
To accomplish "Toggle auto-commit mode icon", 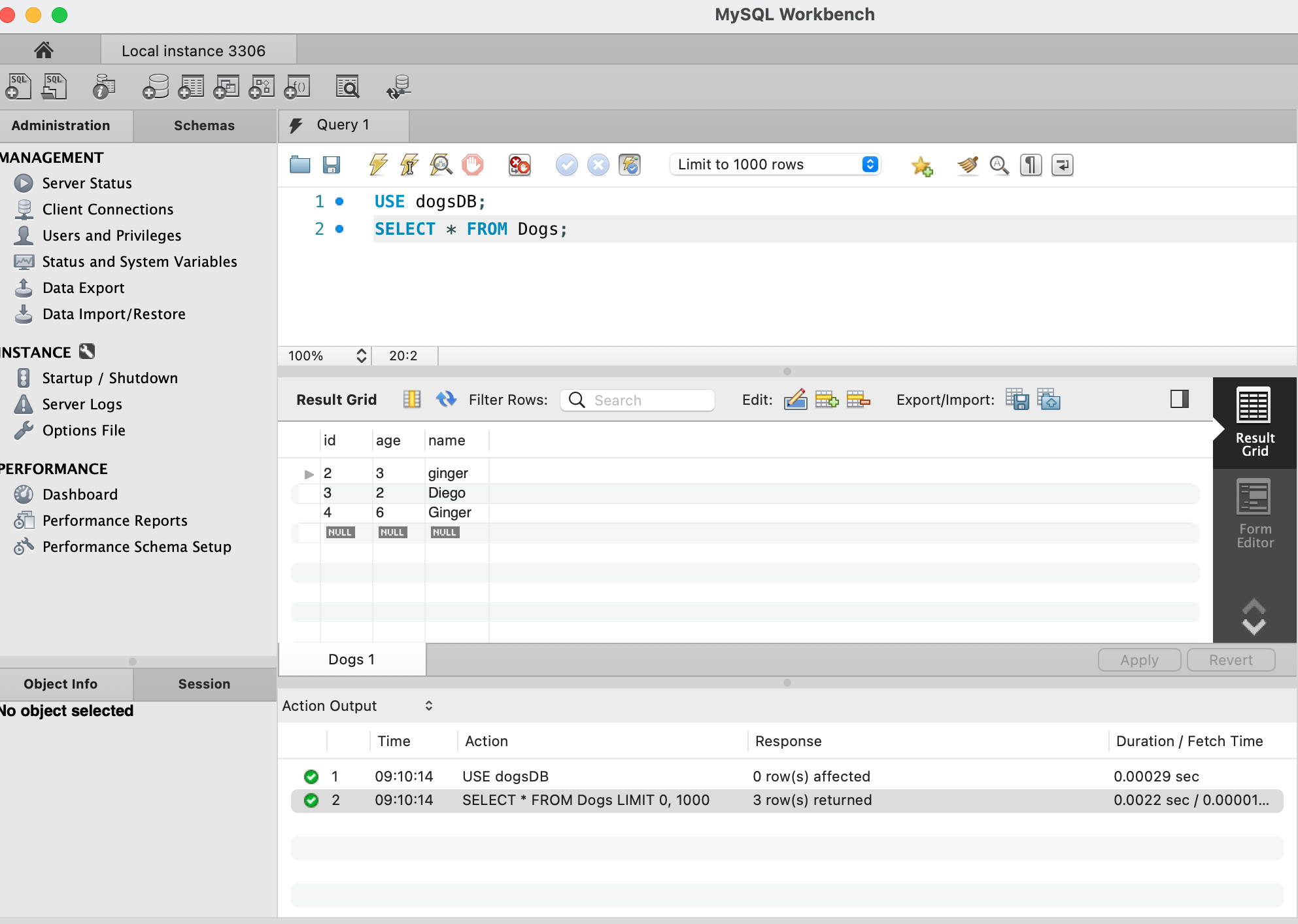I will [630, 165].
